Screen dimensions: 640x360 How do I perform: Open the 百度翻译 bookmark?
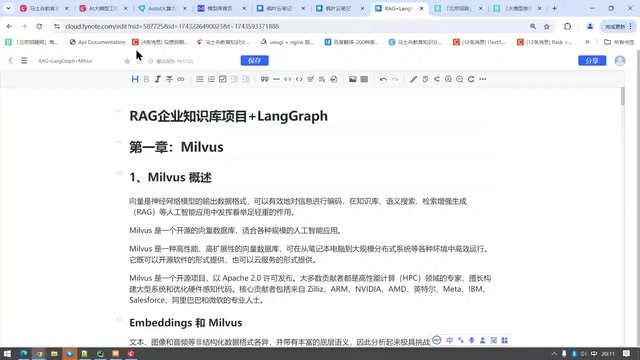tap(352, 42)
